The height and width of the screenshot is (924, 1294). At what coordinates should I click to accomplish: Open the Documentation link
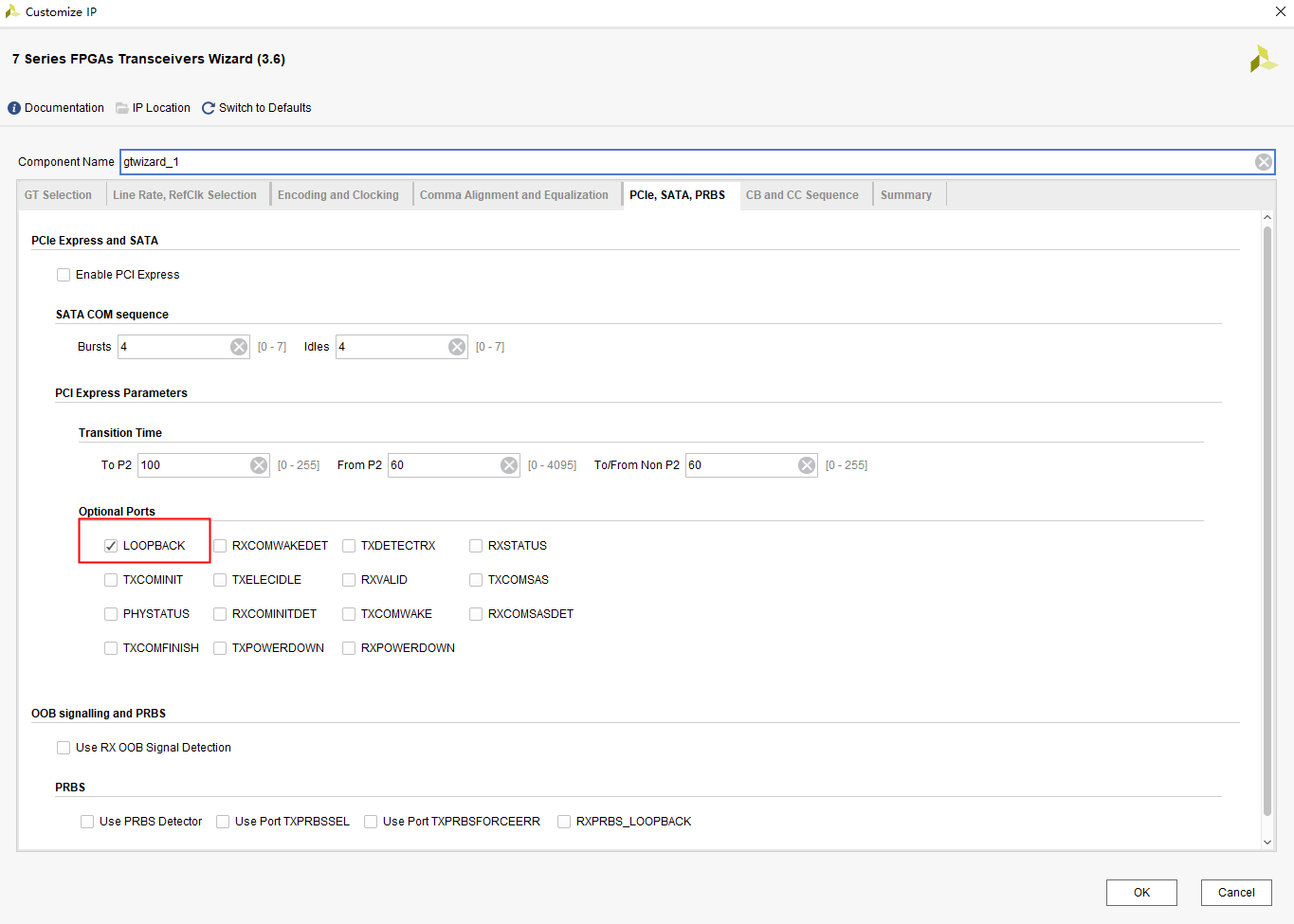(64, 108)
